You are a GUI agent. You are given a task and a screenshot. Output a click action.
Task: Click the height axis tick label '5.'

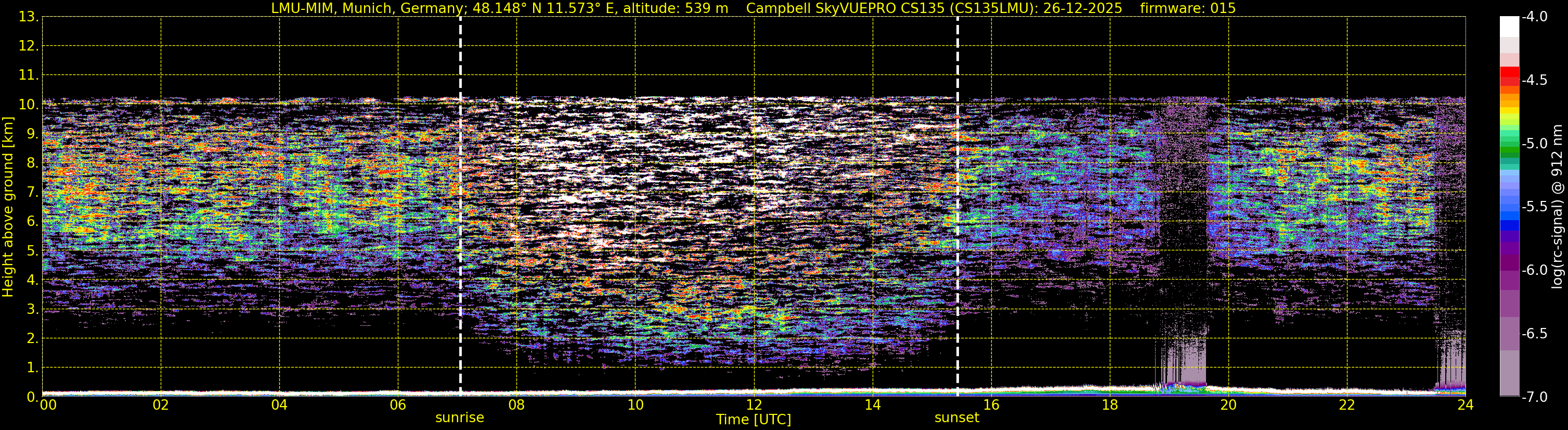(32, 251)
